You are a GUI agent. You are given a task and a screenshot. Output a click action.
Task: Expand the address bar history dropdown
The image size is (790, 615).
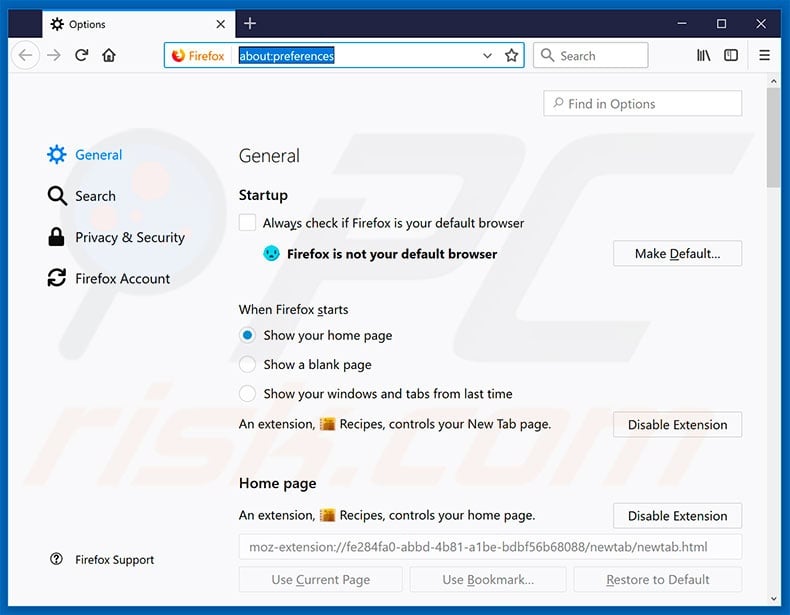click(487, 55)
